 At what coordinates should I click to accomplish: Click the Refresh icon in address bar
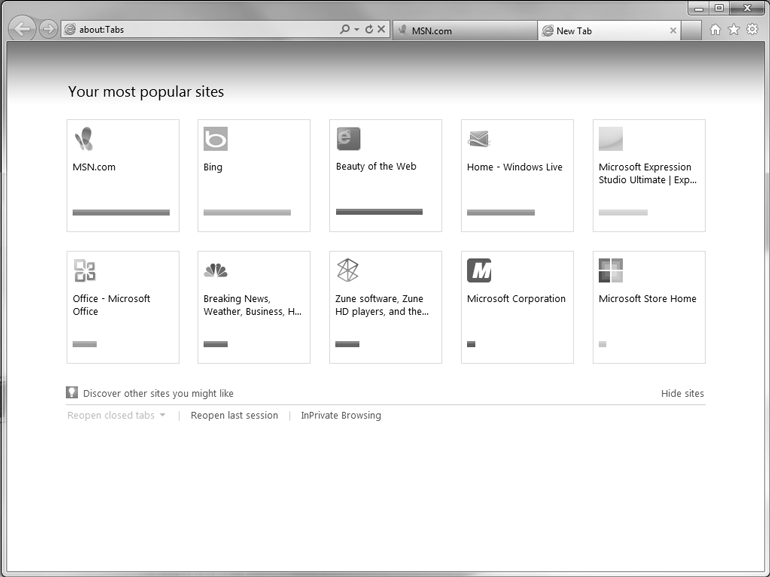(x=368, y=30)
